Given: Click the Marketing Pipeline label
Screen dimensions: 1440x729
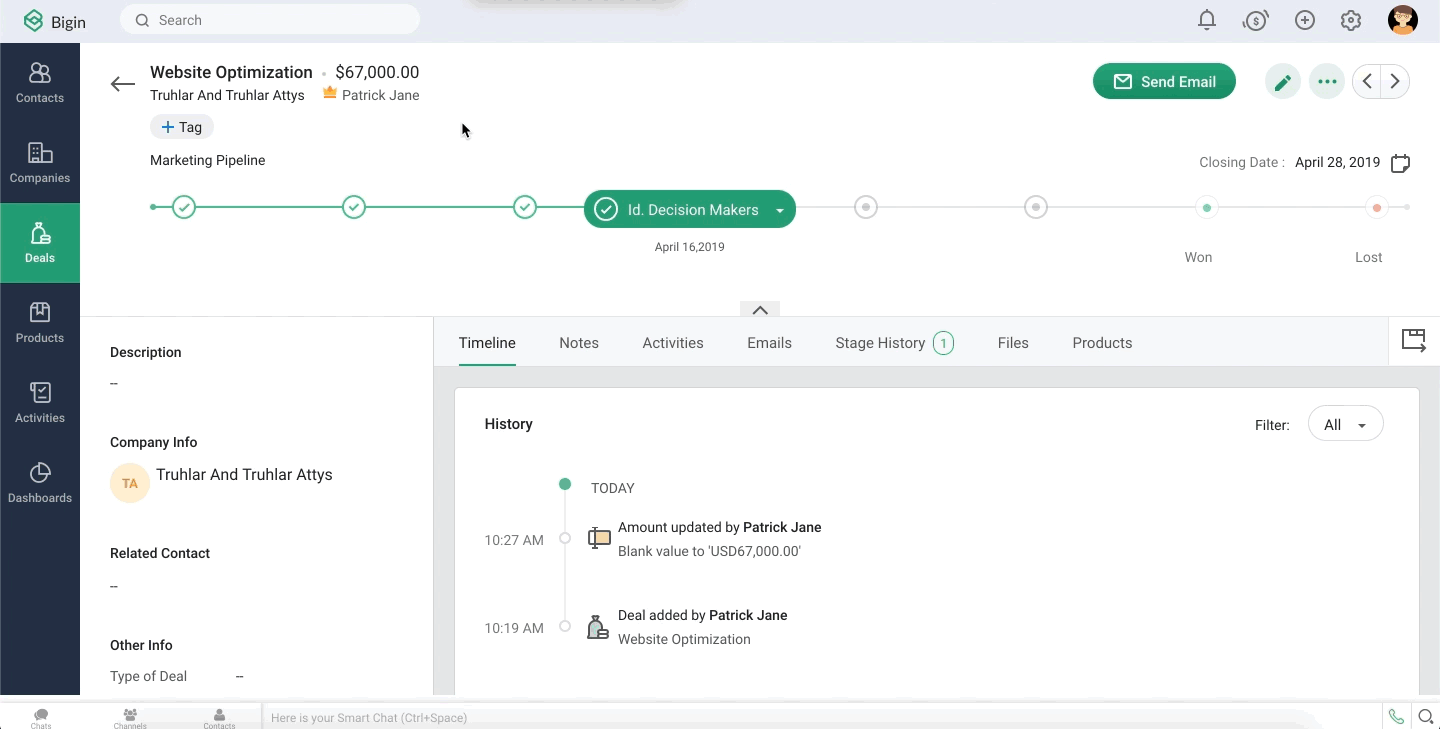Looking at the screenshot, I should pos(208,160).
